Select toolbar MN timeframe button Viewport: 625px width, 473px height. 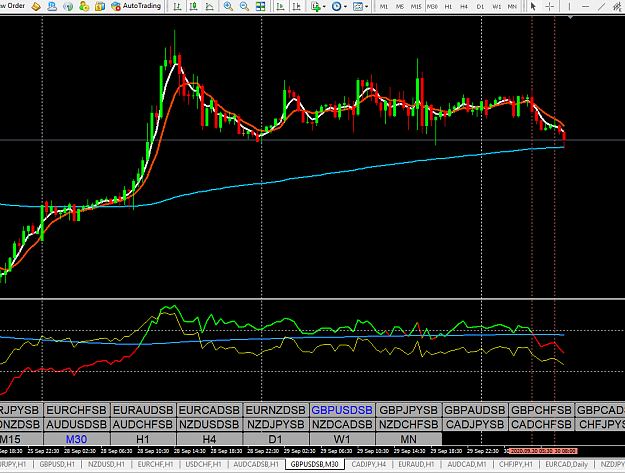(x=512, y=6)
